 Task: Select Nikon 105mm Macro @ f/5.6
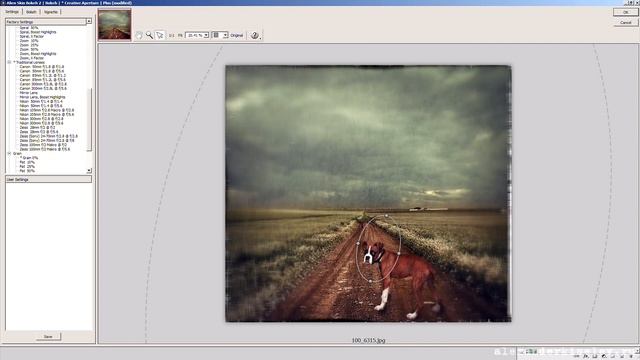pyautogui.click(x=47, y=114)
